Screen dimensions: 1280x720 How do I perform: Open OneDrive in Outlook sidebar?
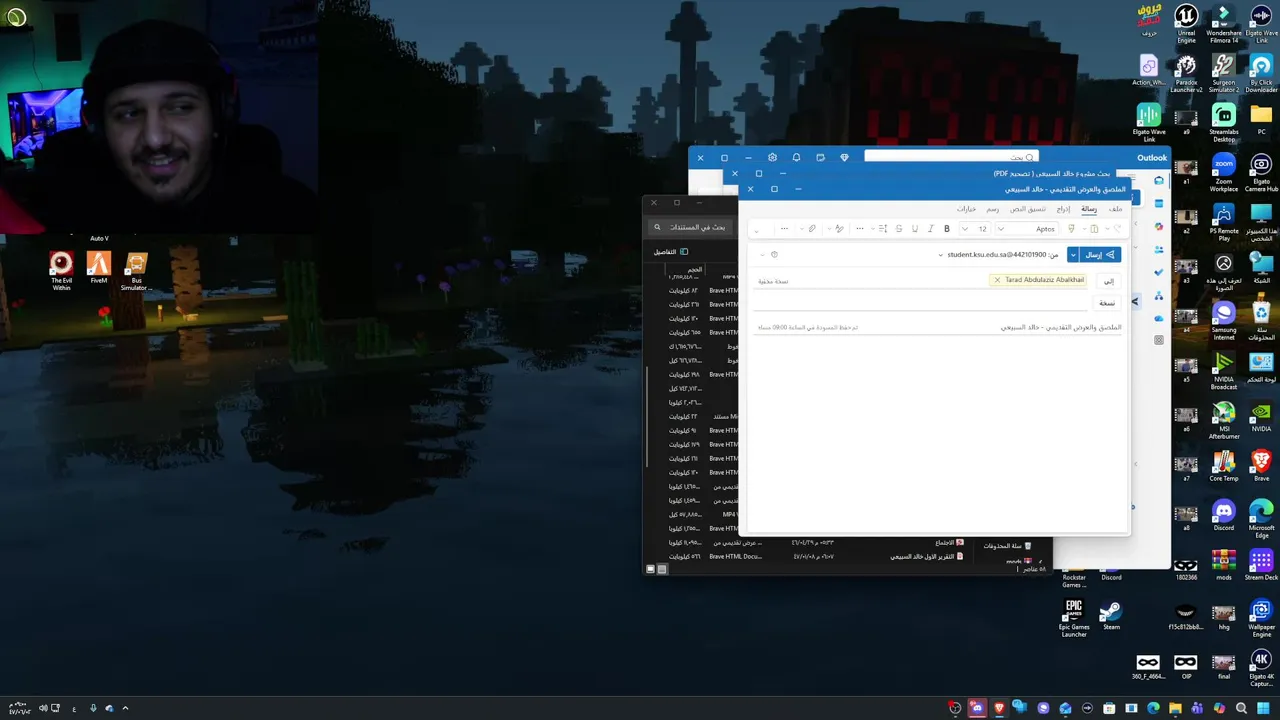coord(1159,318)
